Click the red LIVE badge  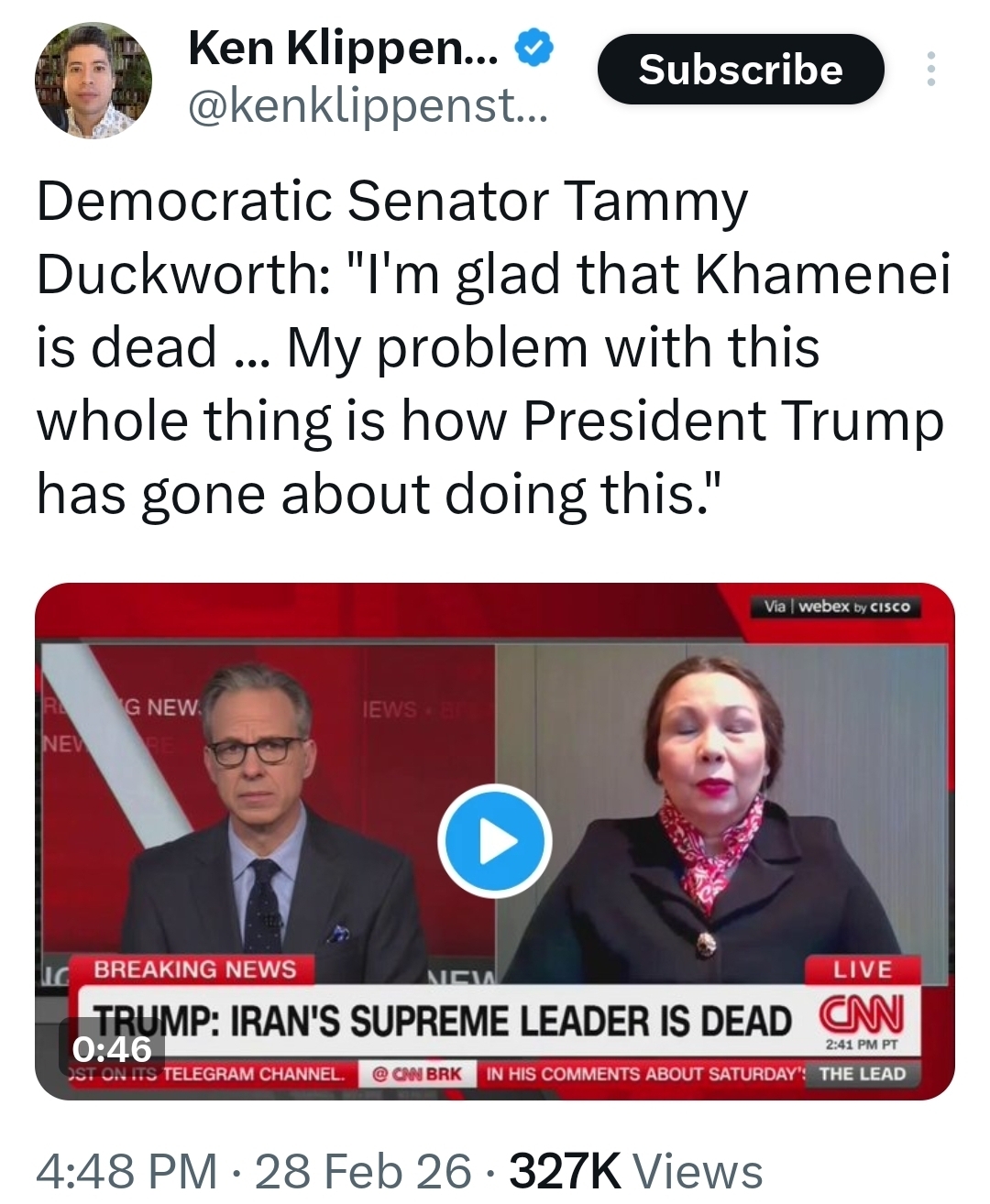pos(862,969)
